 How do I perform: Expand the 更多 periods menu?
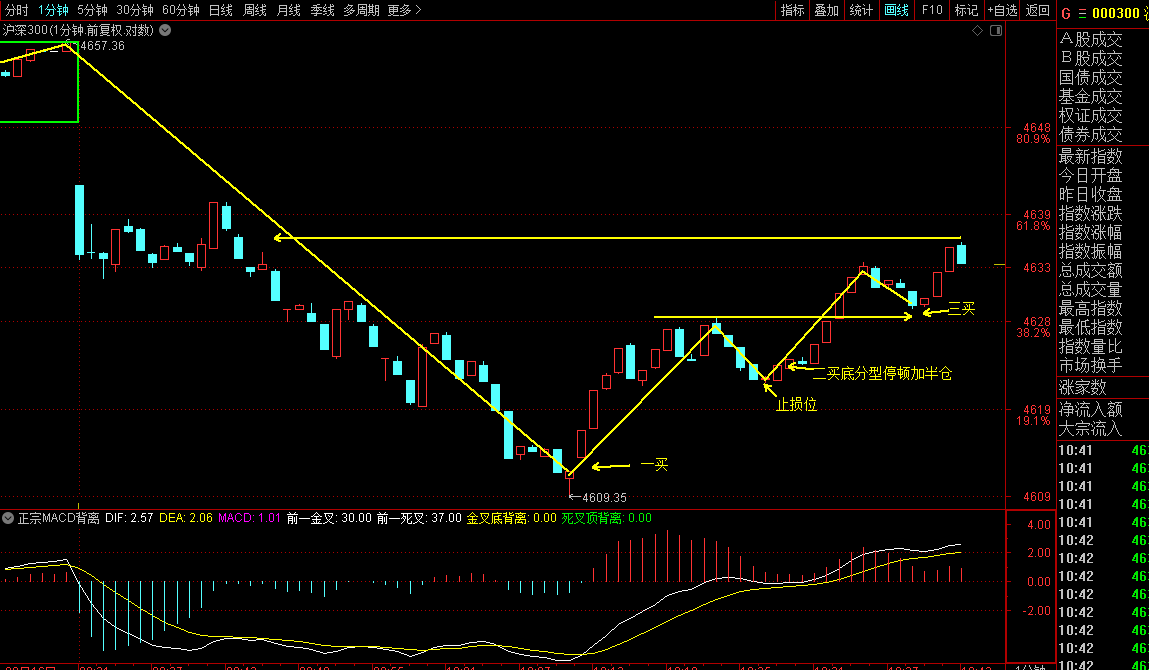point(404,10)
